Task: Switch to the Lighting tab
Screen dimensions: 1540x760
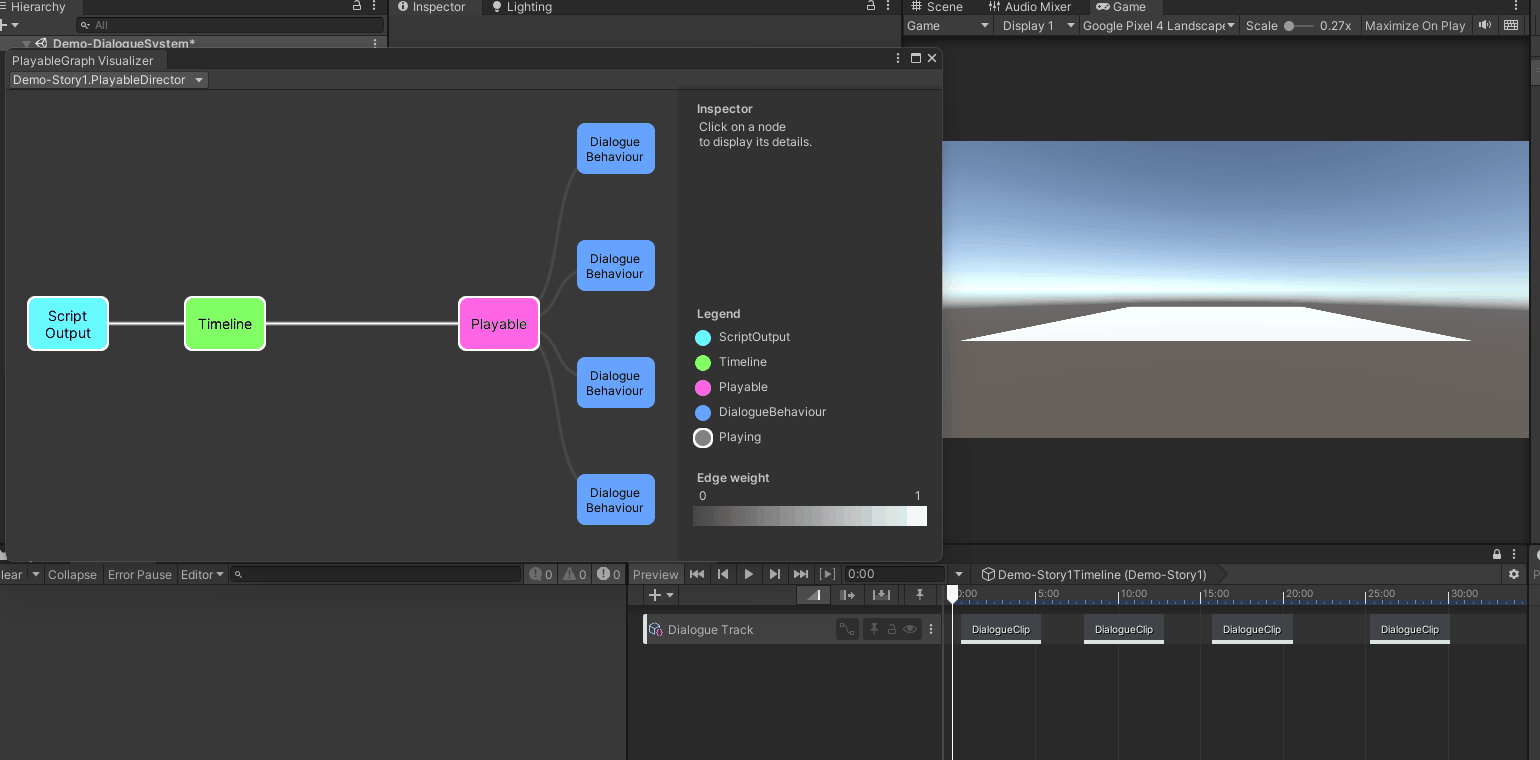Action: pyautogui.click(x=521, y=7)
